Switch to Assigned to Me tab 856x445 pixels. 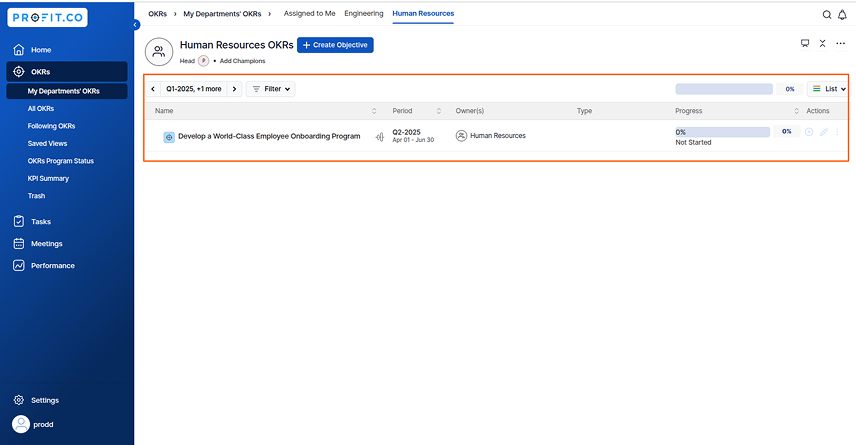(310, 14)
